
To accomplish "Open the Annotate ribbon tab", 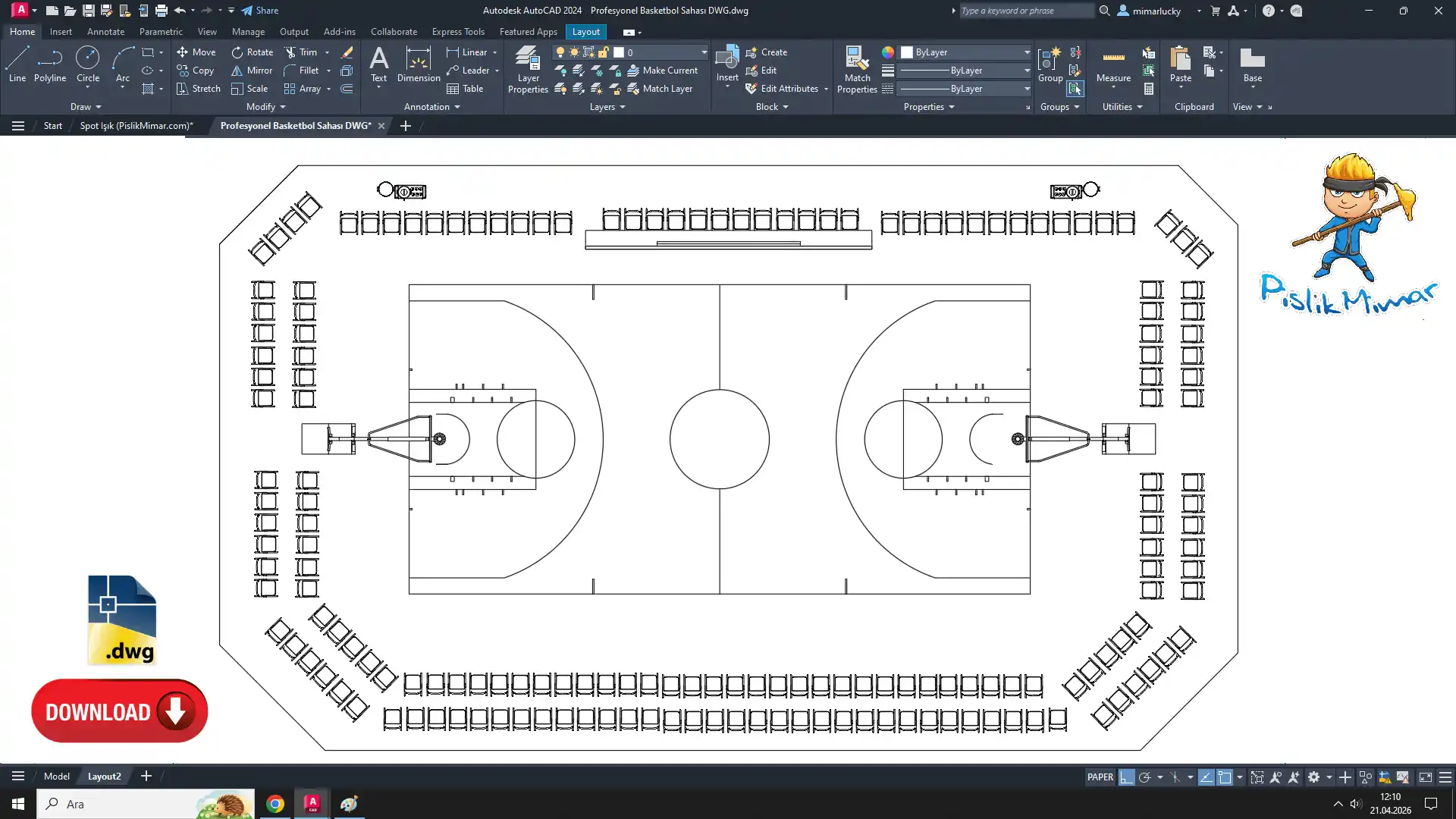I will click(x=105, y=32).
